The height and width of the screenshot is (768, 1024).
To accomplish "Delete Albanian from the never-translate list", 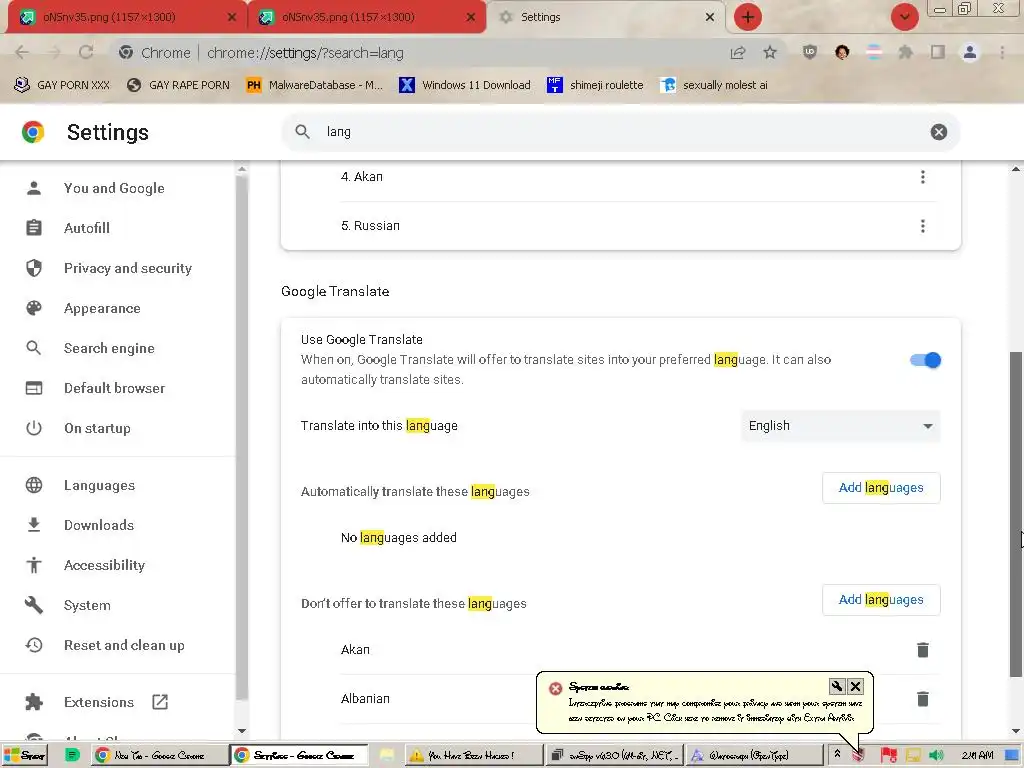I will tap(922, 699).
